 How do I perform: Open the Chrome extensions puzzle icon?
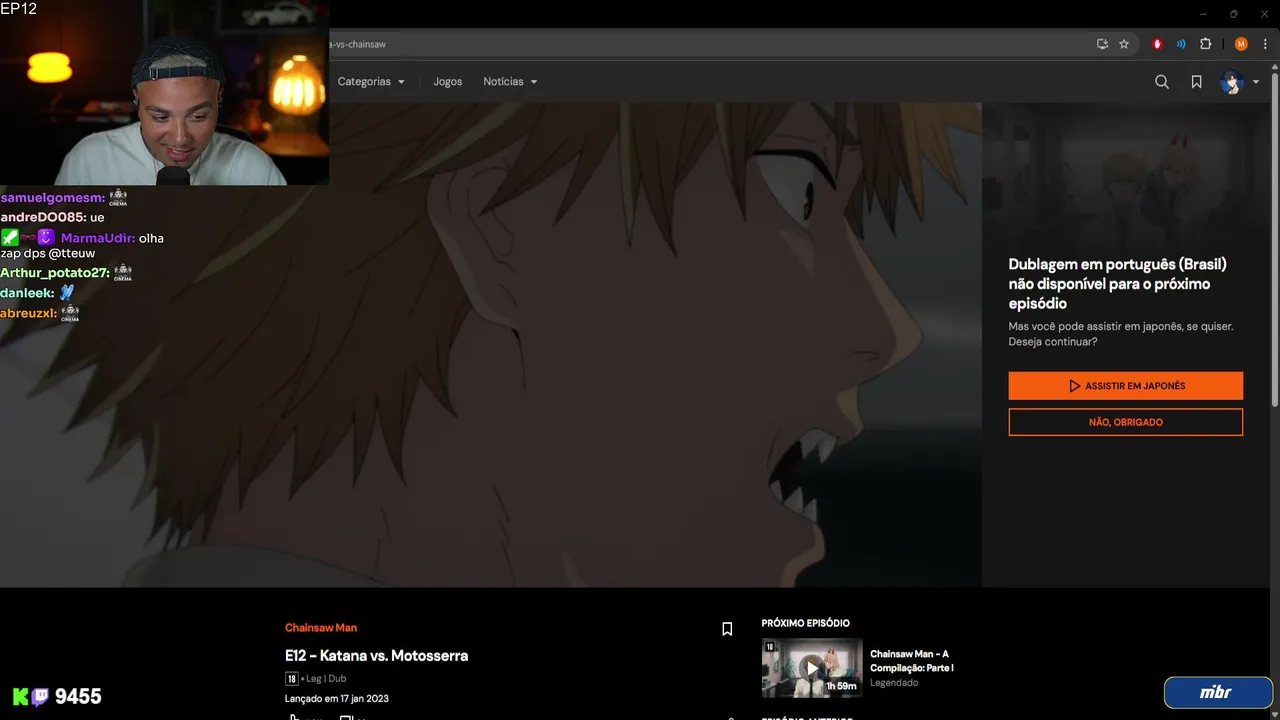[1205, 44]
